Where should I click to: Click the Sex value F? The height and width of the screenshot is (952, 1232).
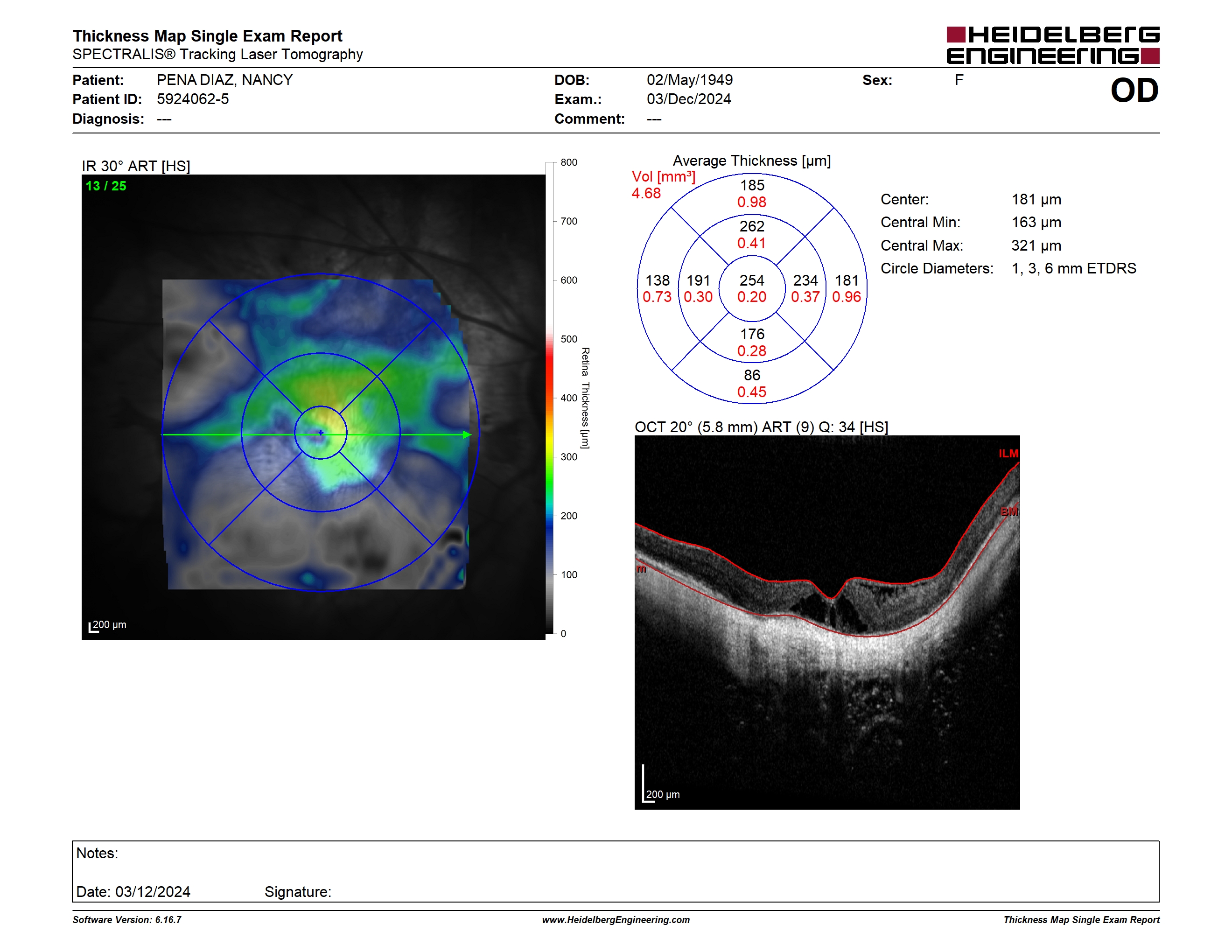pos(959,80)
